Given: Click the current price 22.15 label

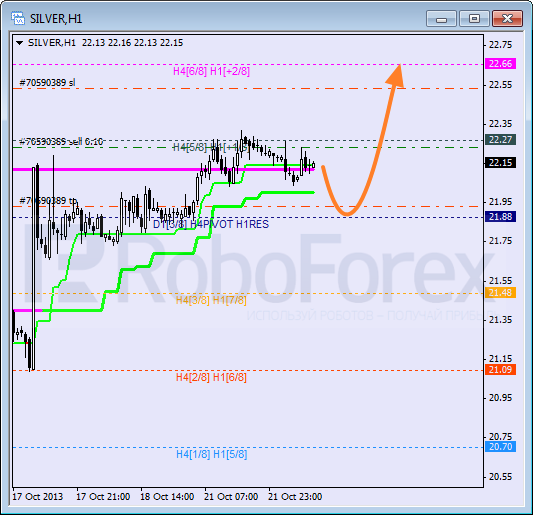Looking at the screenshot, I should point(500,162).
